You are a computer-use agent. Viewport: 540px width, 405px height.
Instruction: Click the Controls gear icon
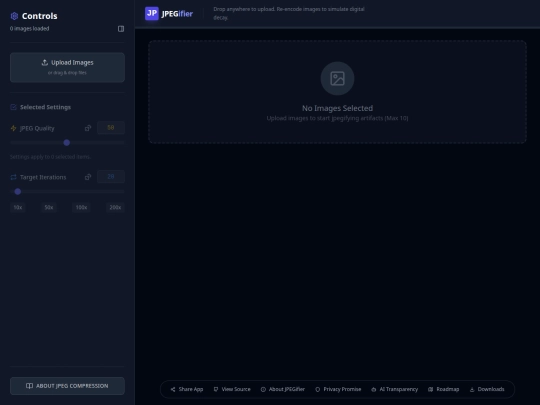(x=14, y=16)
